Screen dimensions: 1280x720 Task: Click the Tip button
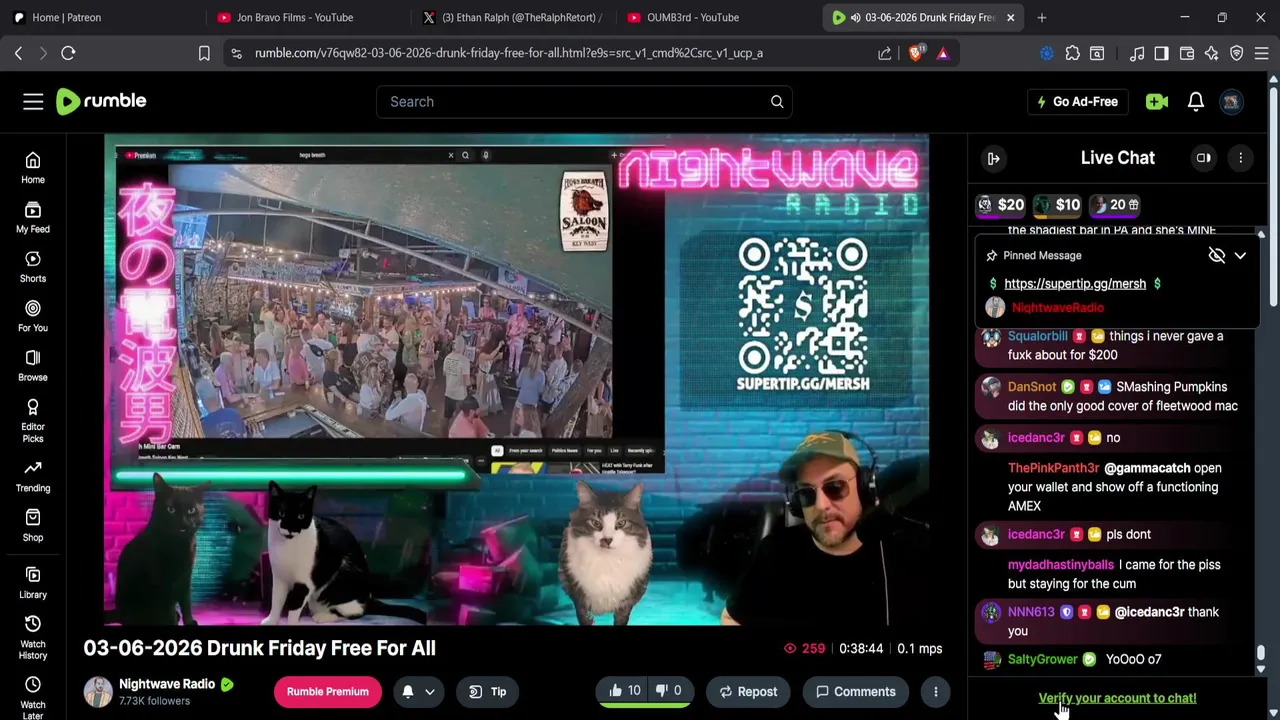(x=488, y=691)
